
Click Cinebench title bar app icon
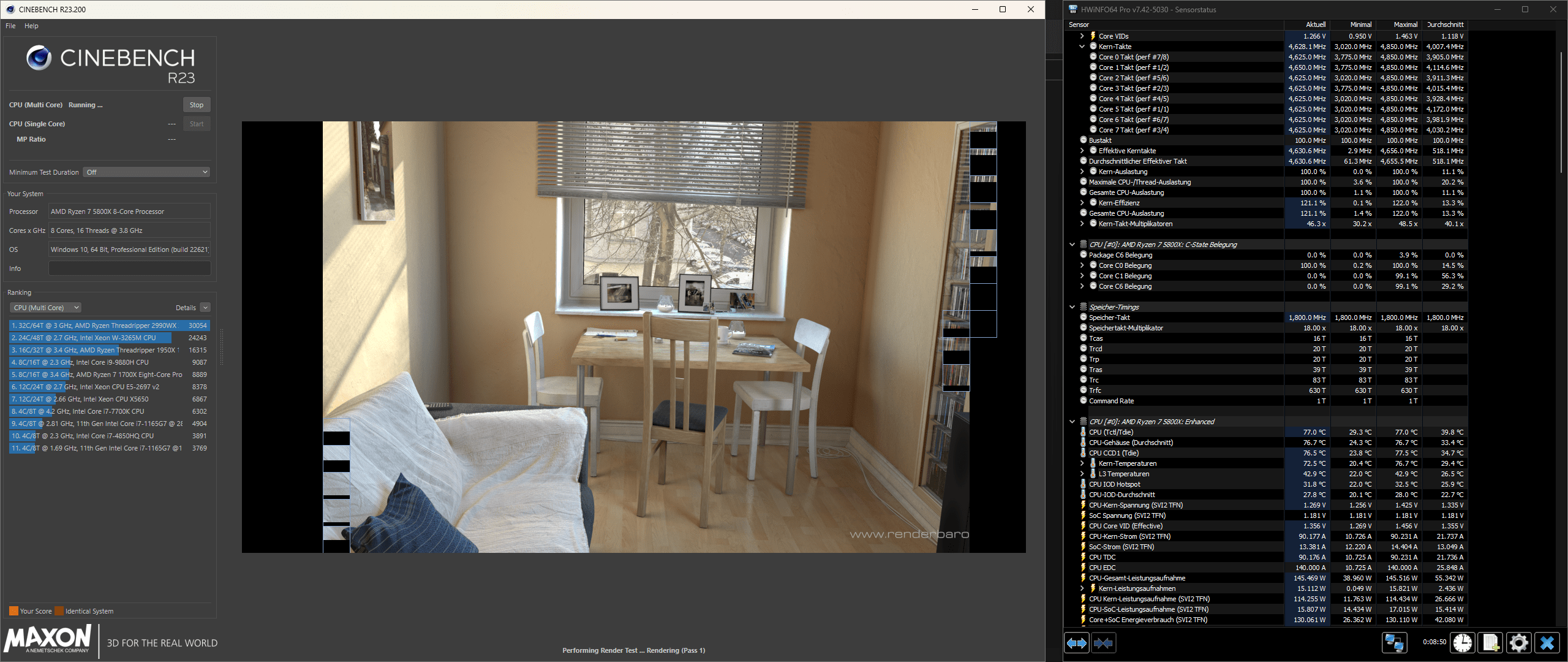10,9
